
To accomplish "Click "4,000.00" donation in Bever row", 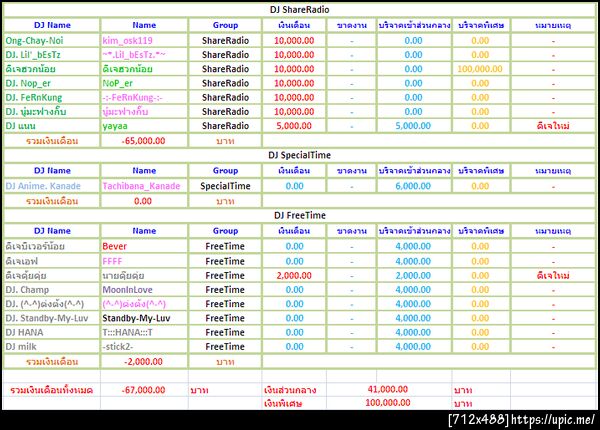I will (x=413, y=246).
